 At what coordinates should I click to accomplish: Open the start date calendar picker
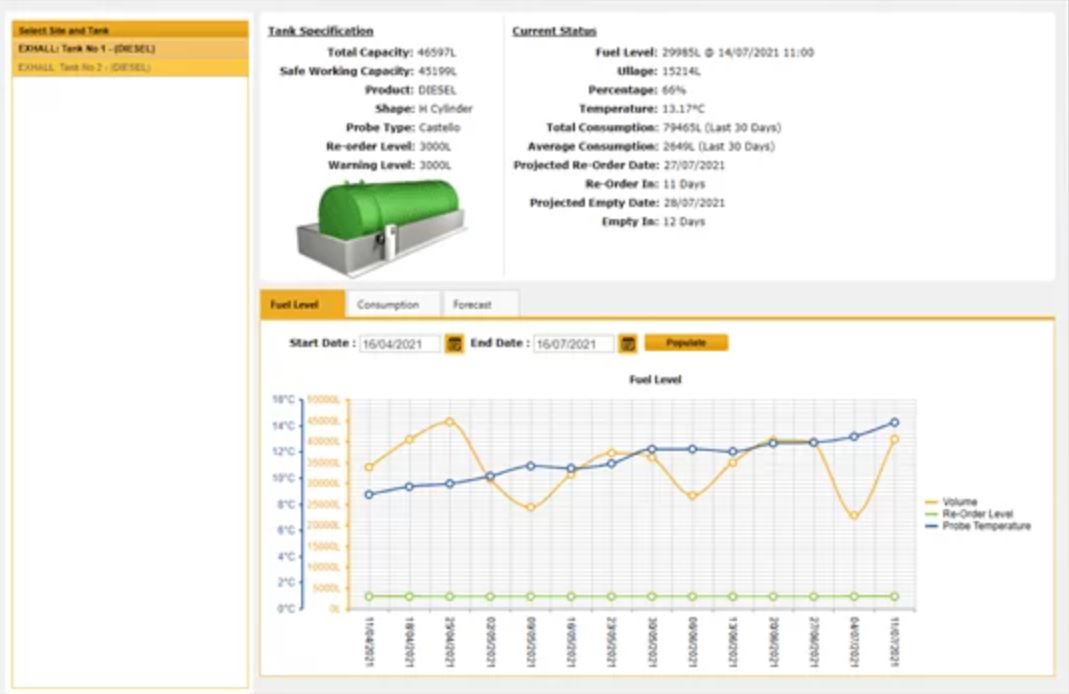click(x=455, y=343)
